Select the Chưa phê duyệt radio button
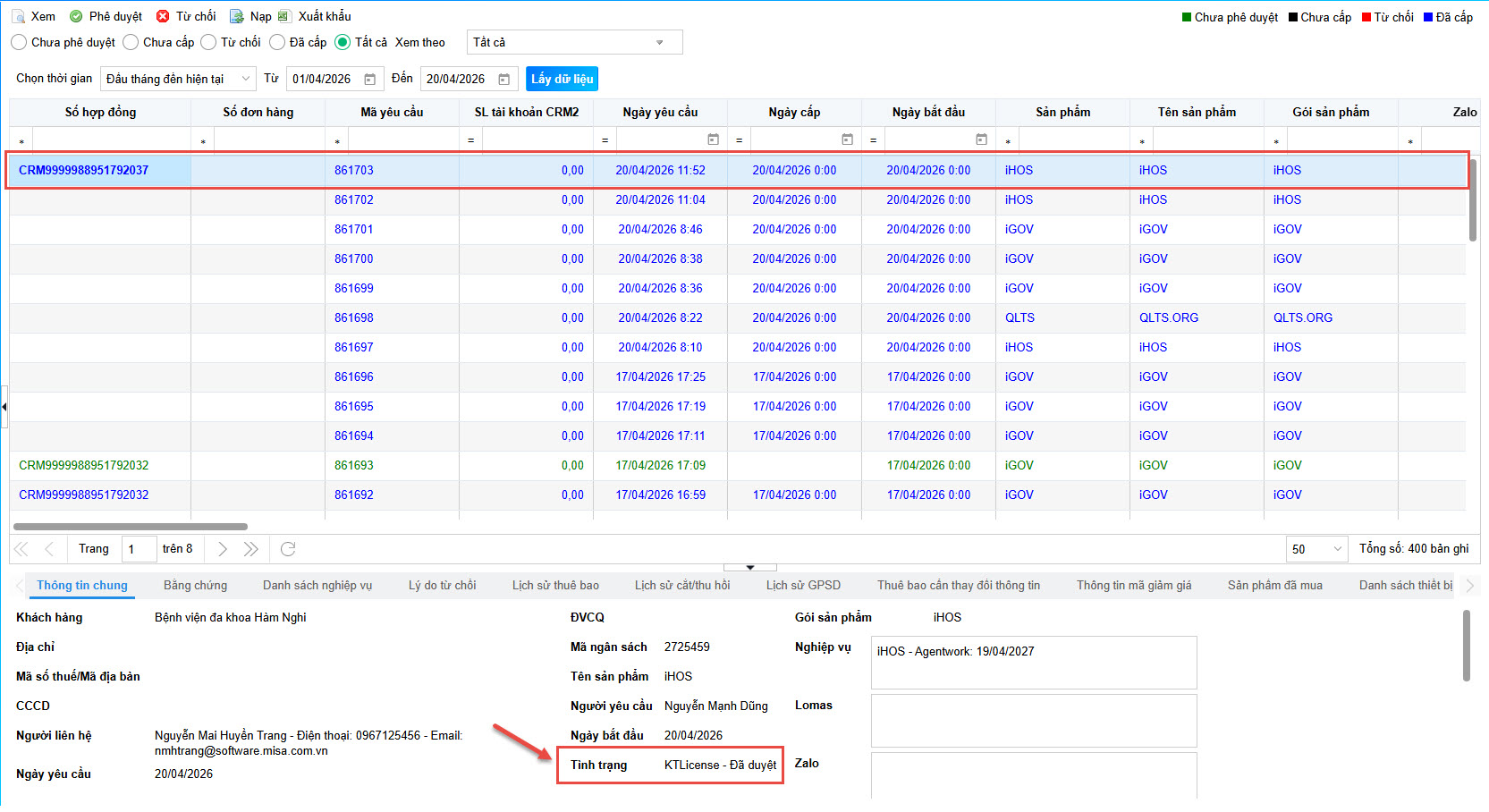The image size is (1489, 812). (x=19, y=42)
